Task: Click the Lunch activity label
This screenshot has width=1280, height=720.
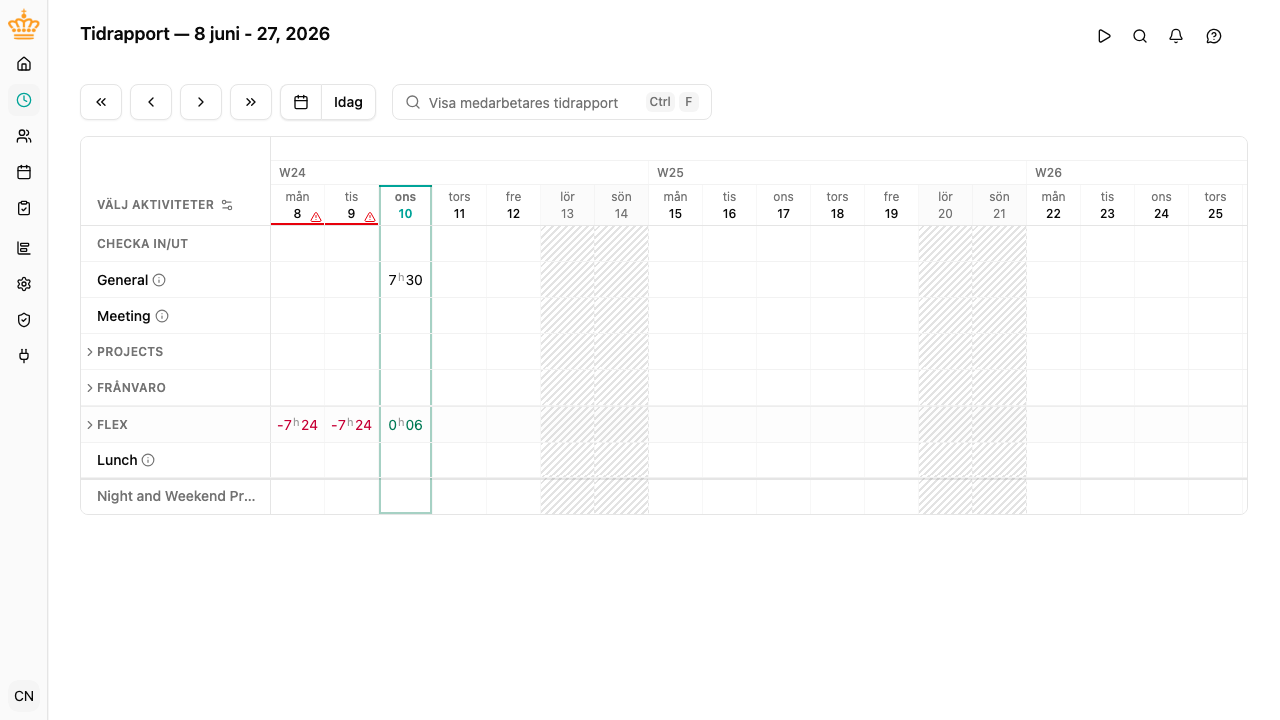Action: [x=117, y=460]
